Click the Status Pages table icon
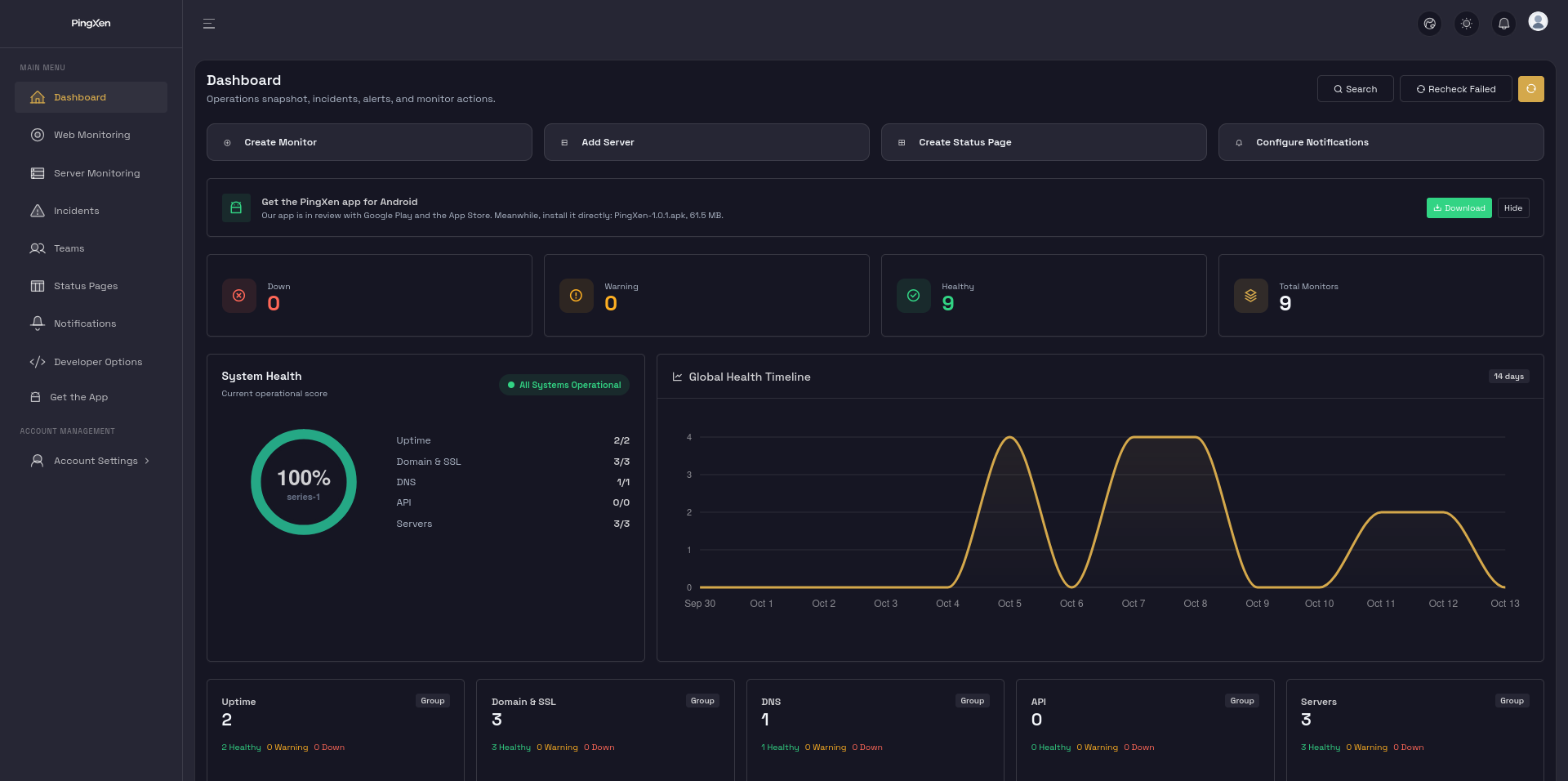This screenshot has width=1568, height=781. click(38, 286)
